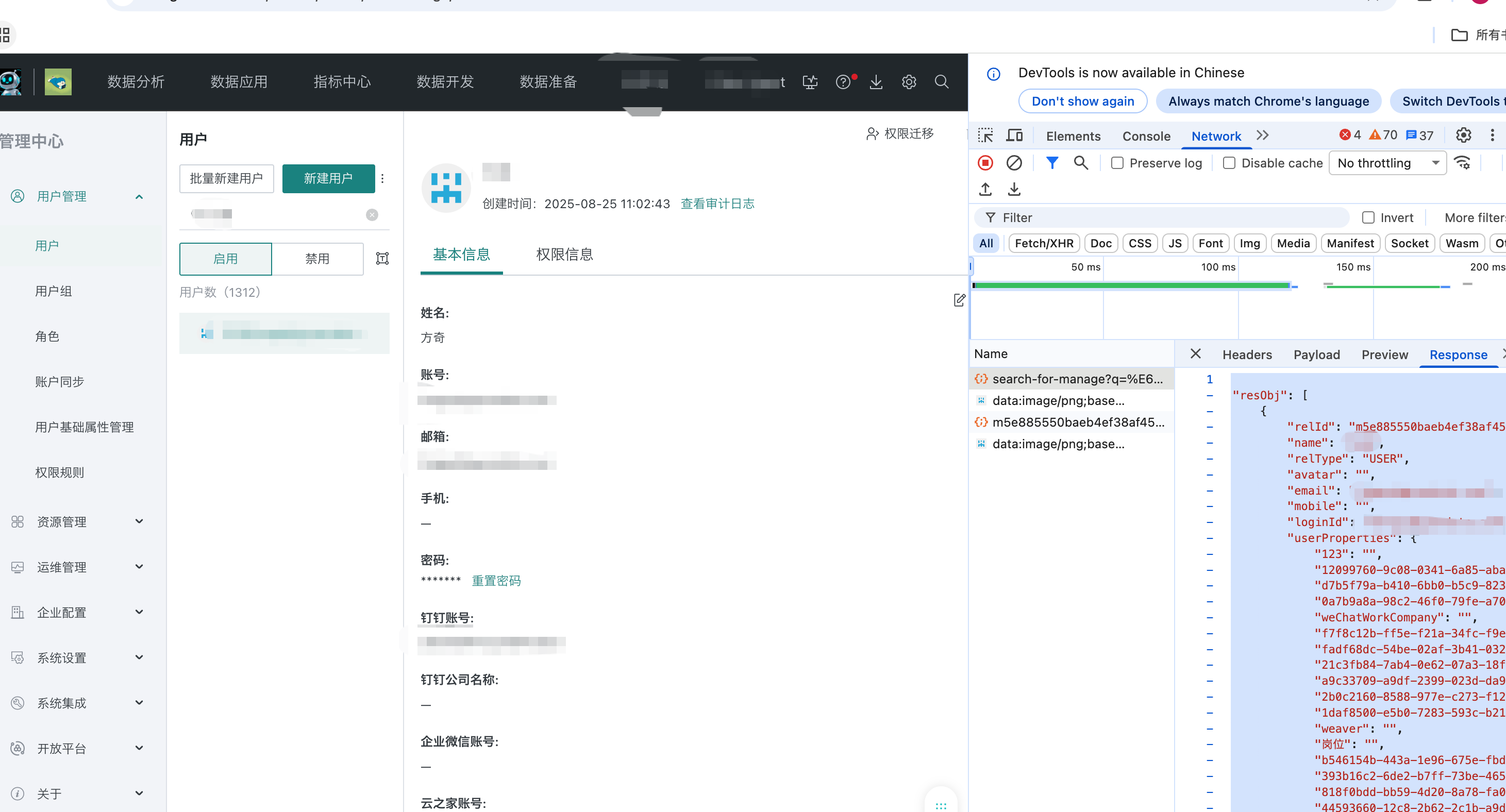1506x812 pixels.
Task: Toggle device toolbar icon
Action: pyautogui.click(x=1014, y=136)
